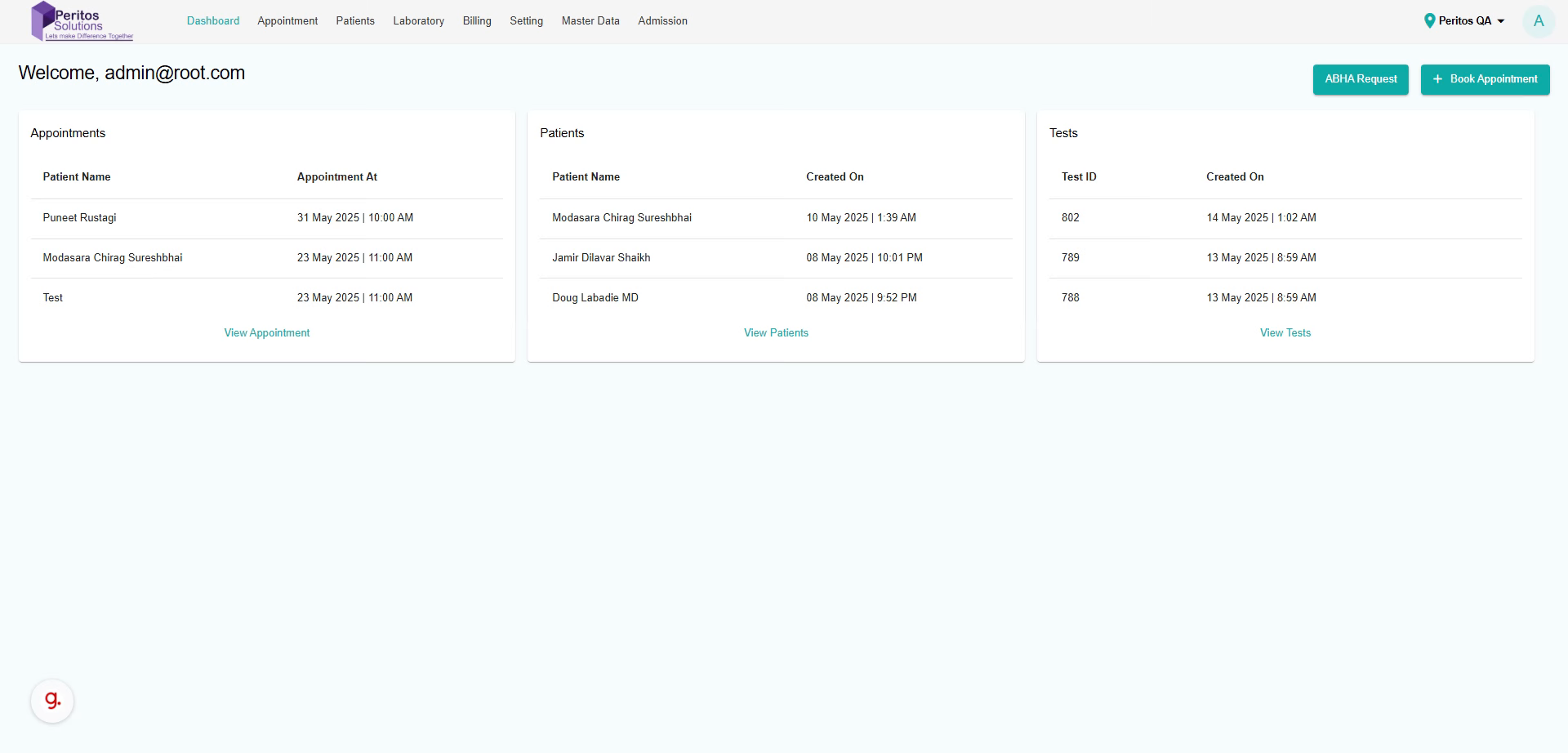
Task: Follow the View Appointment link
Action: point(267,333)
